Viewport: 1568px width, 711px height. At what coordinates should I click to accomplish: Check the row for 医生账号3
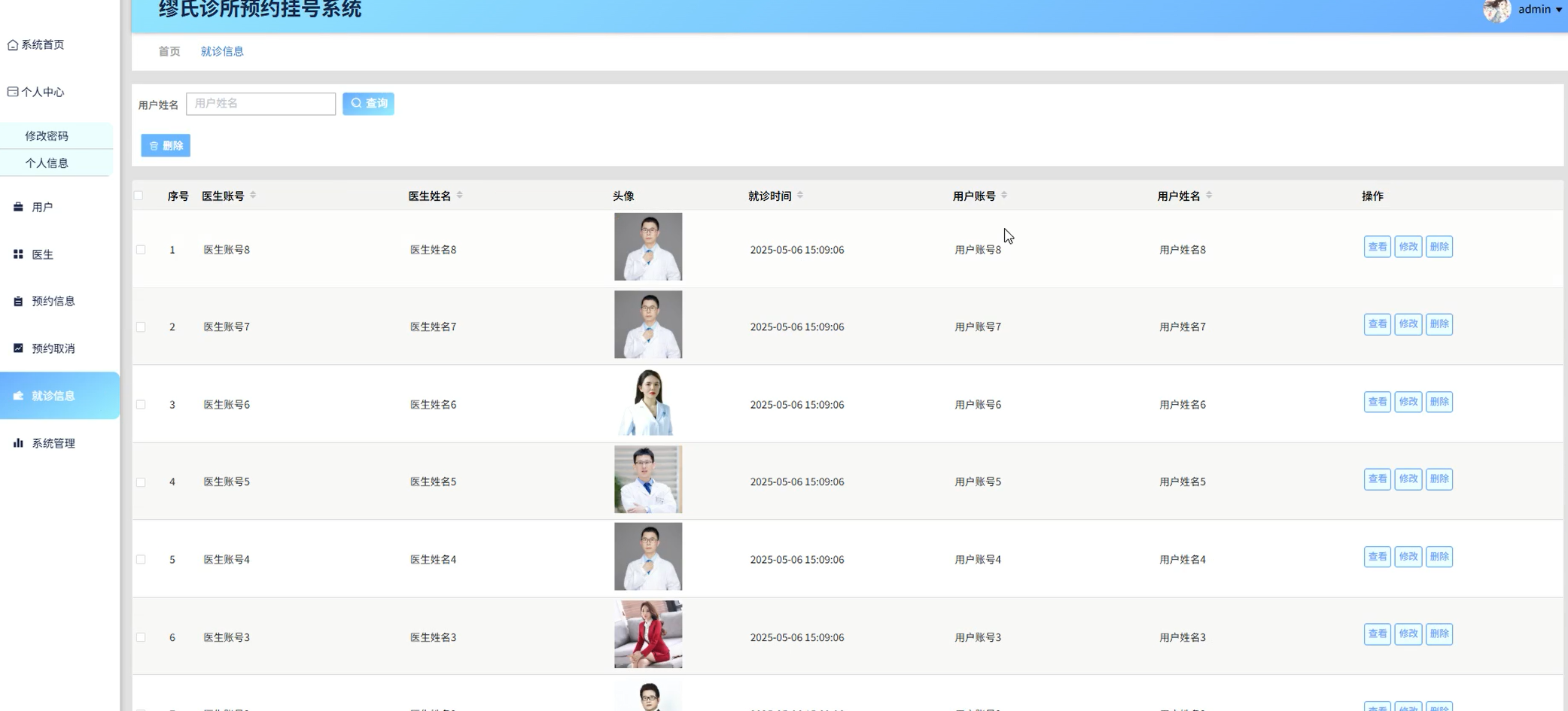[141, 637]
